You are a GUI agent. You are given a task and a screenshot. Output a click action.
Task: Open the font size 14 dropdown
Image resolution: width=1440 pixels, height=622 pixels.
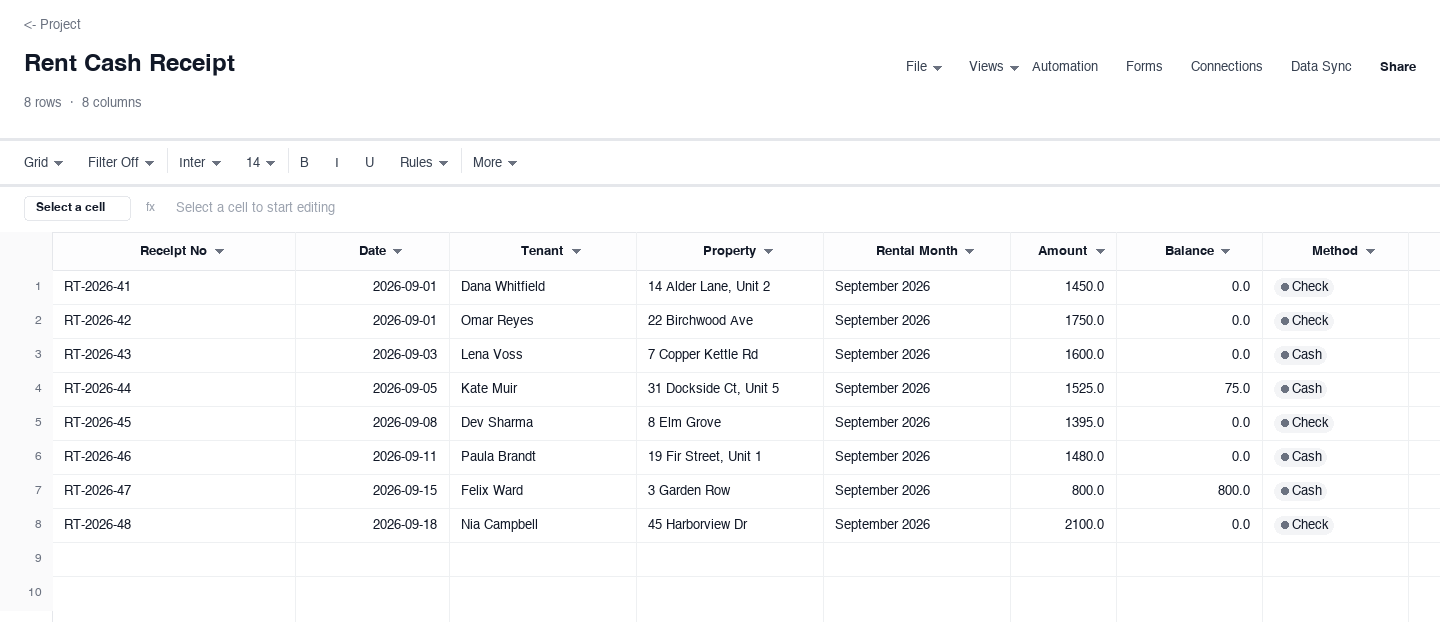[x=261, y=163]
